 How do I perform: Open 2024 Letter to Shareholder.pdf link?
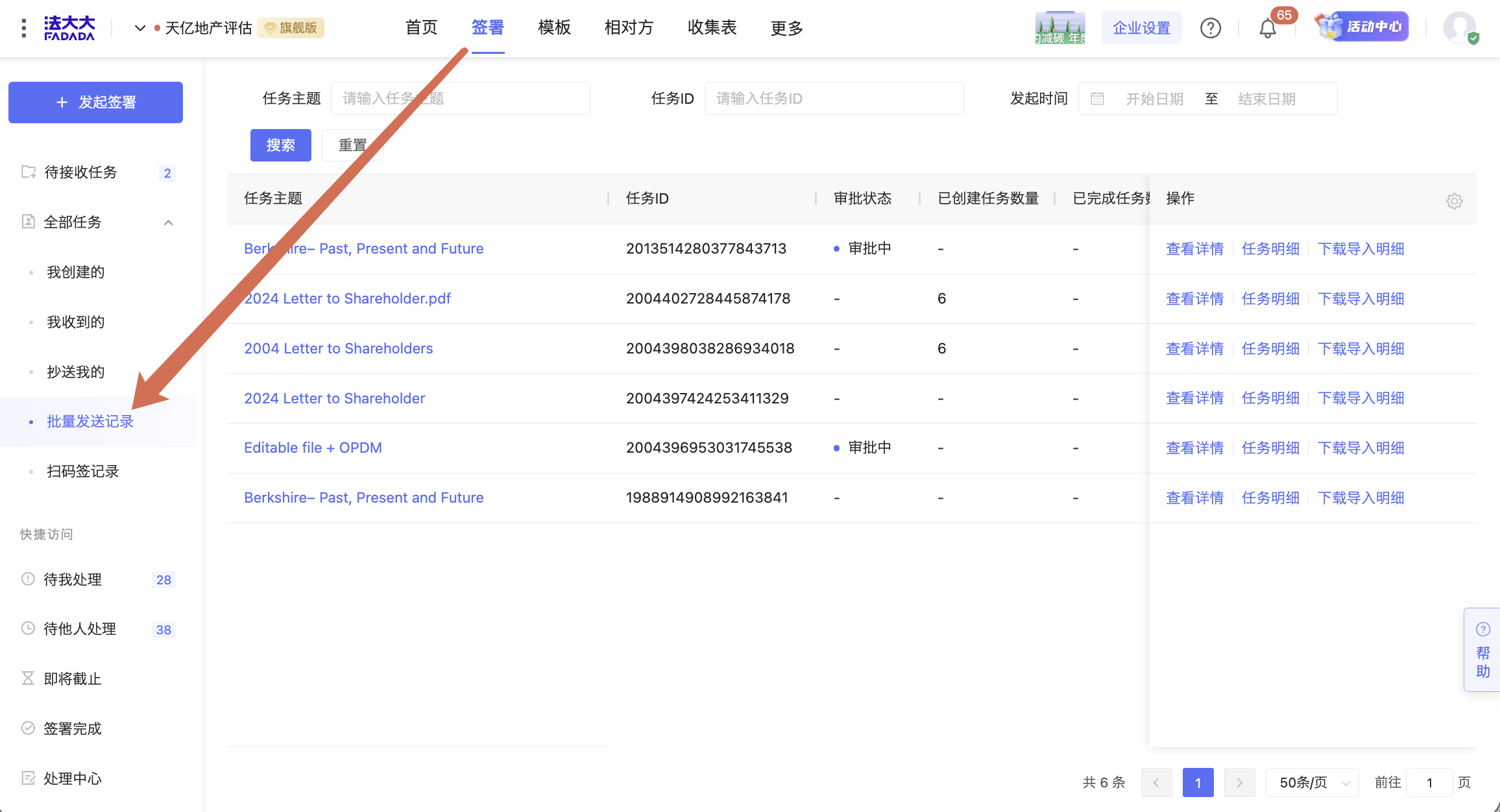[347, 298]
